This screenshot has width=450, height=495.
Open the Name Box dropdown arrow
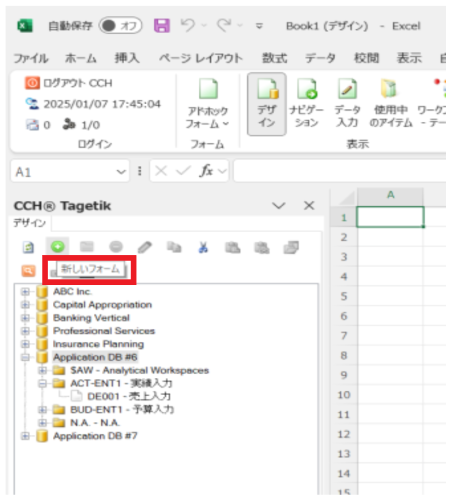[x=121, y=172]
